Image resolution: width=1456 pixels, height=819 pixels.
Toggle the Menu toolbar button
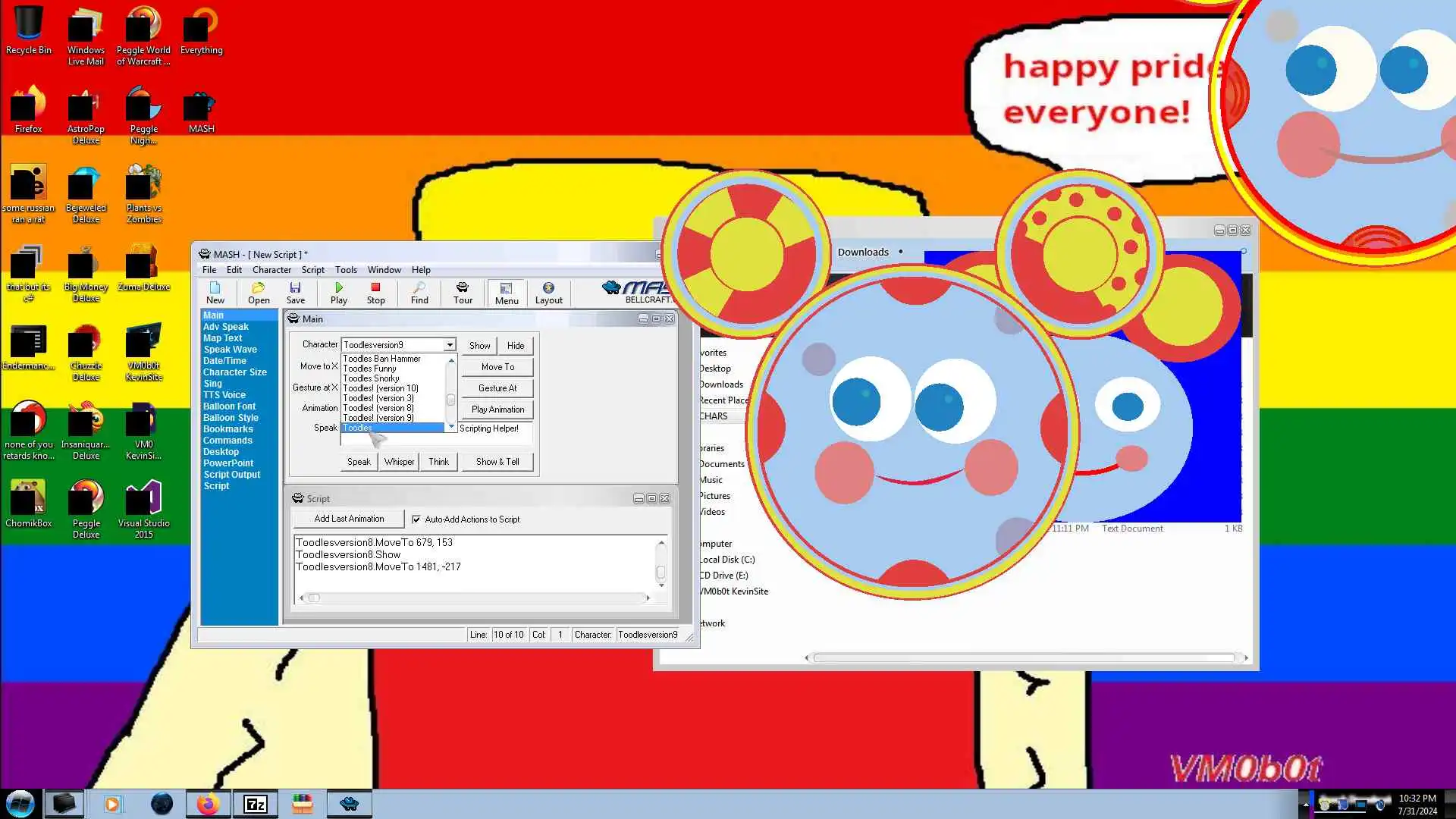click(507, 292)
